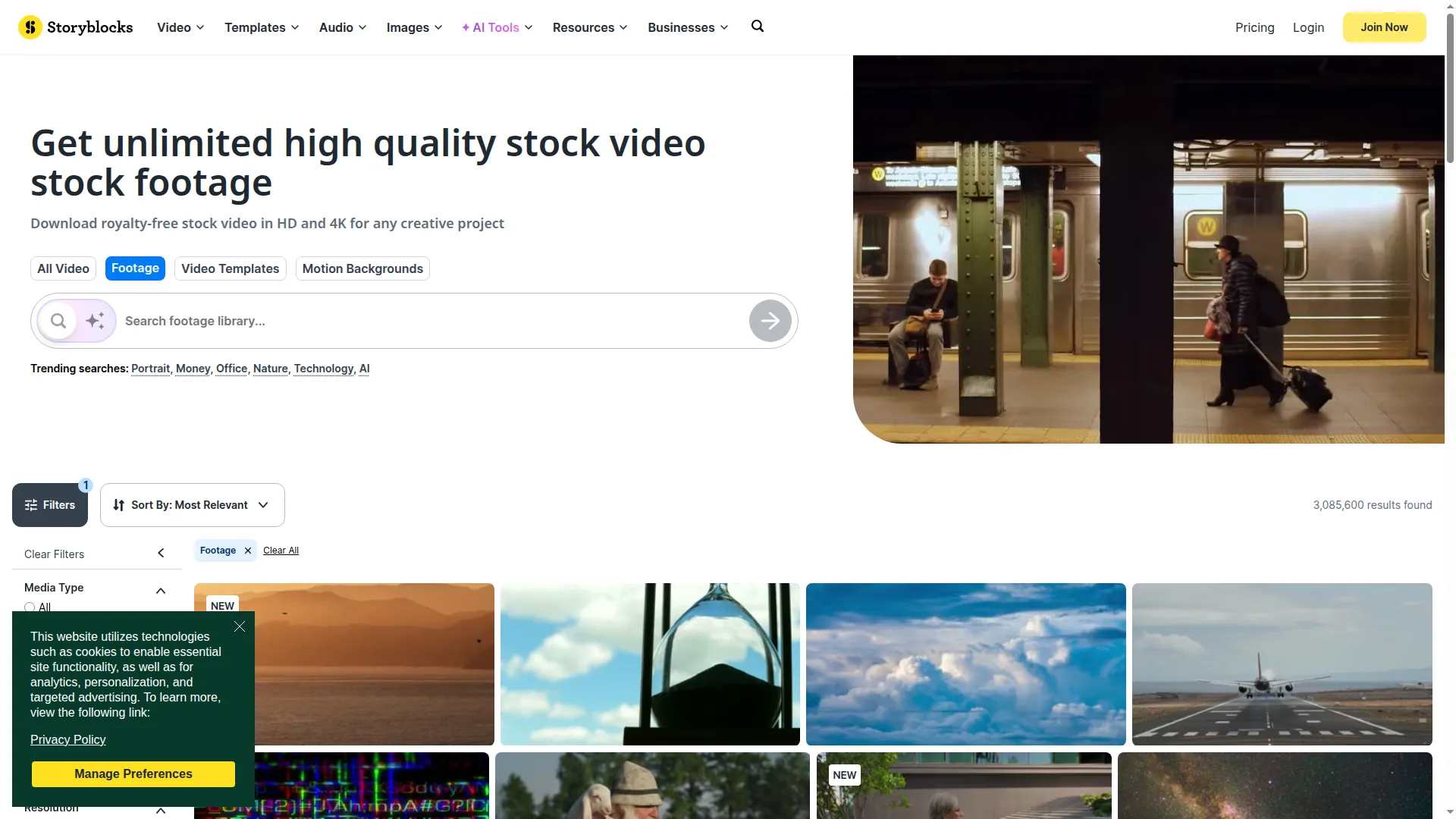Expand the Video menu

pyautogui.click(x=180, y=27)
